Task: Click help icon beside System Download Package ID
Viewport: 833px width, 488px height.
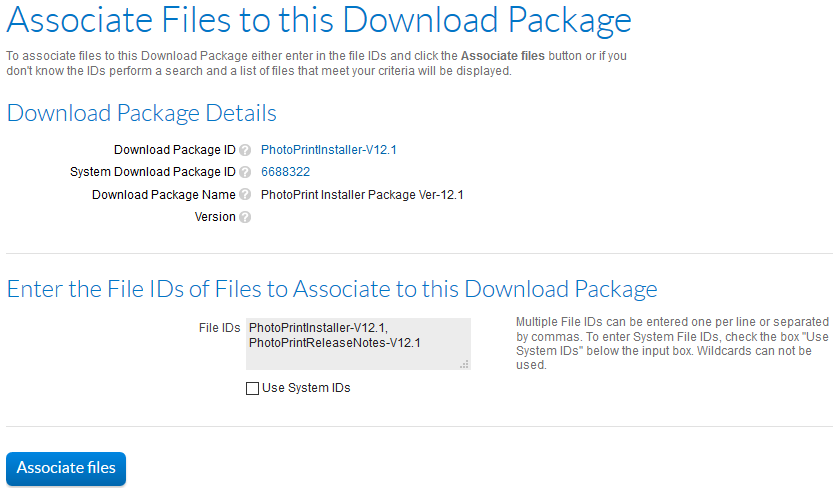Action: click(x=245, y=172)
